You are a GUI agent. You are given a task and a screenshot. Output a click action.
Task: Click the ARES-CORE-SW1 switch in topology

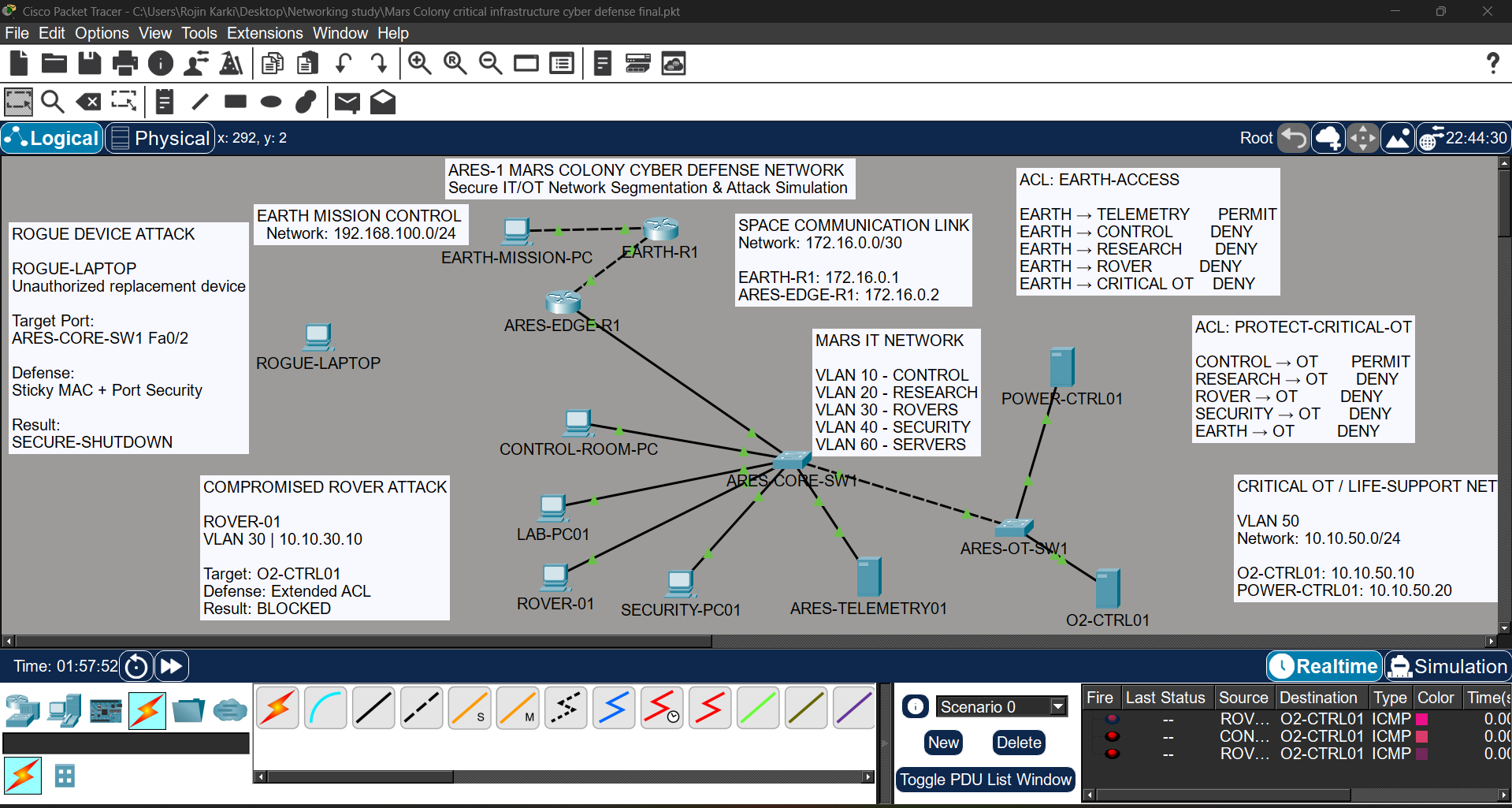792,460
